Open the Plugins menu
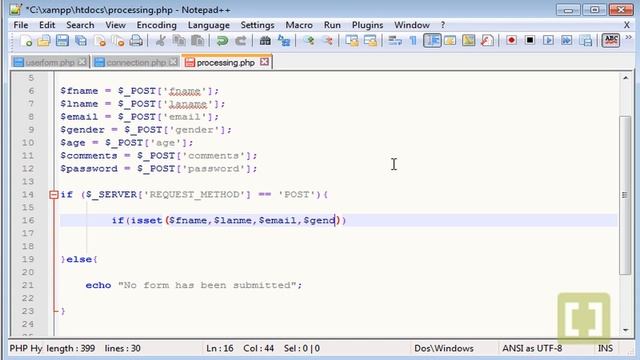Screen dimensions: 640x360 click(367, 25)
